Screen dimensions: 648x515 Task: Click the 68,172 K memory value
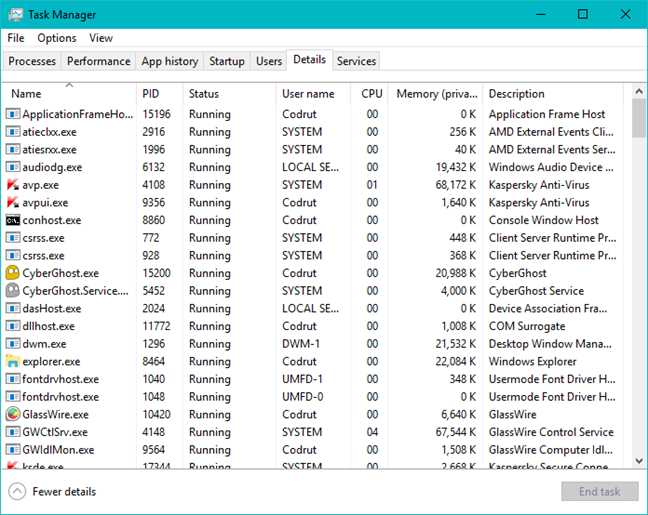pos(455,185)
